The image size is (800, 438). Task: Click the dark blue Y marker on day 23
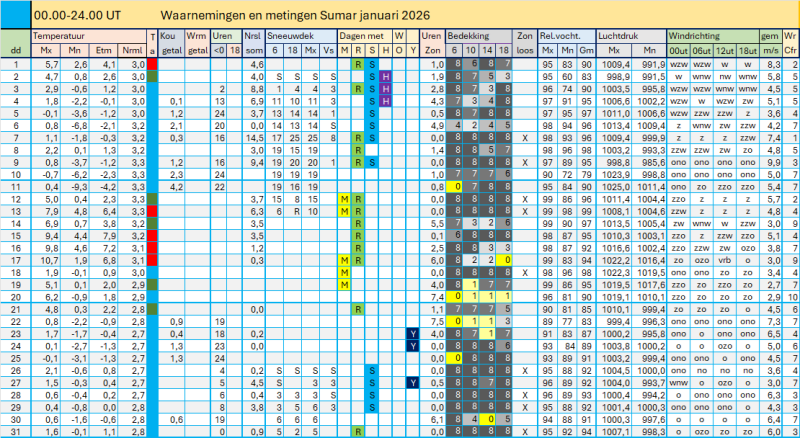[x=413, y=334]
